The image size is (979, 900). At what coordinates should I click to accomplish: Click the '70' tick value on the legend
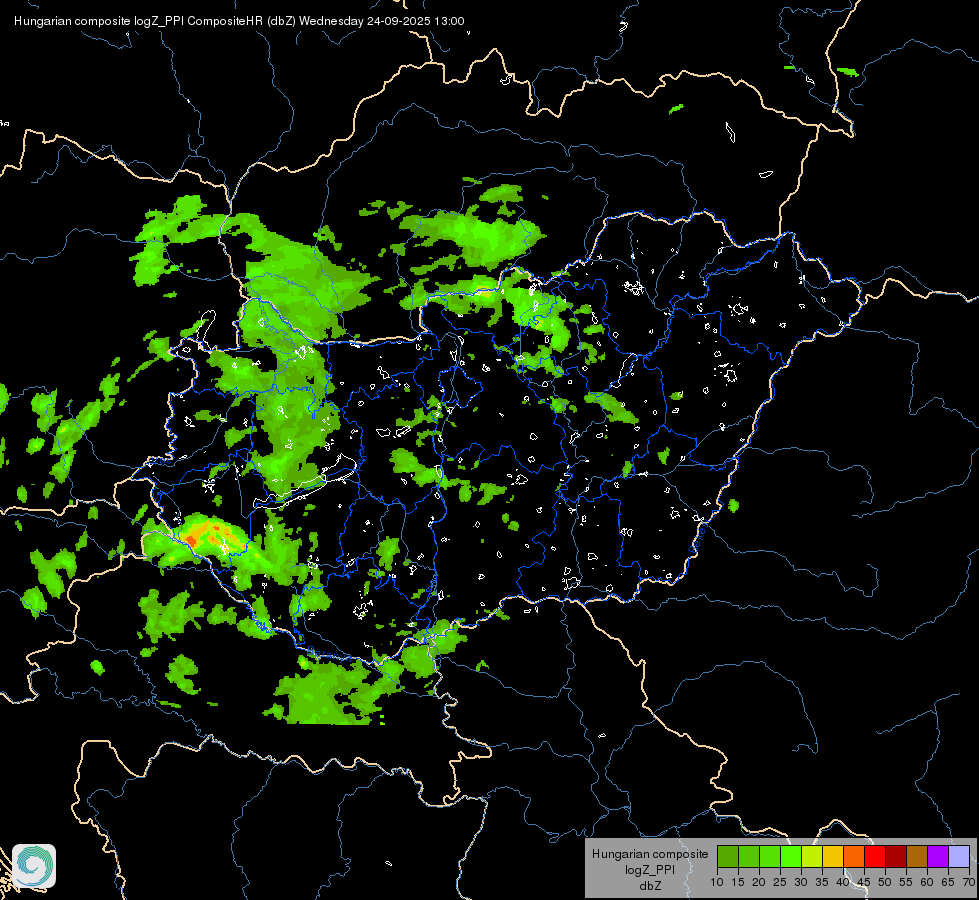tap(969, 883)
